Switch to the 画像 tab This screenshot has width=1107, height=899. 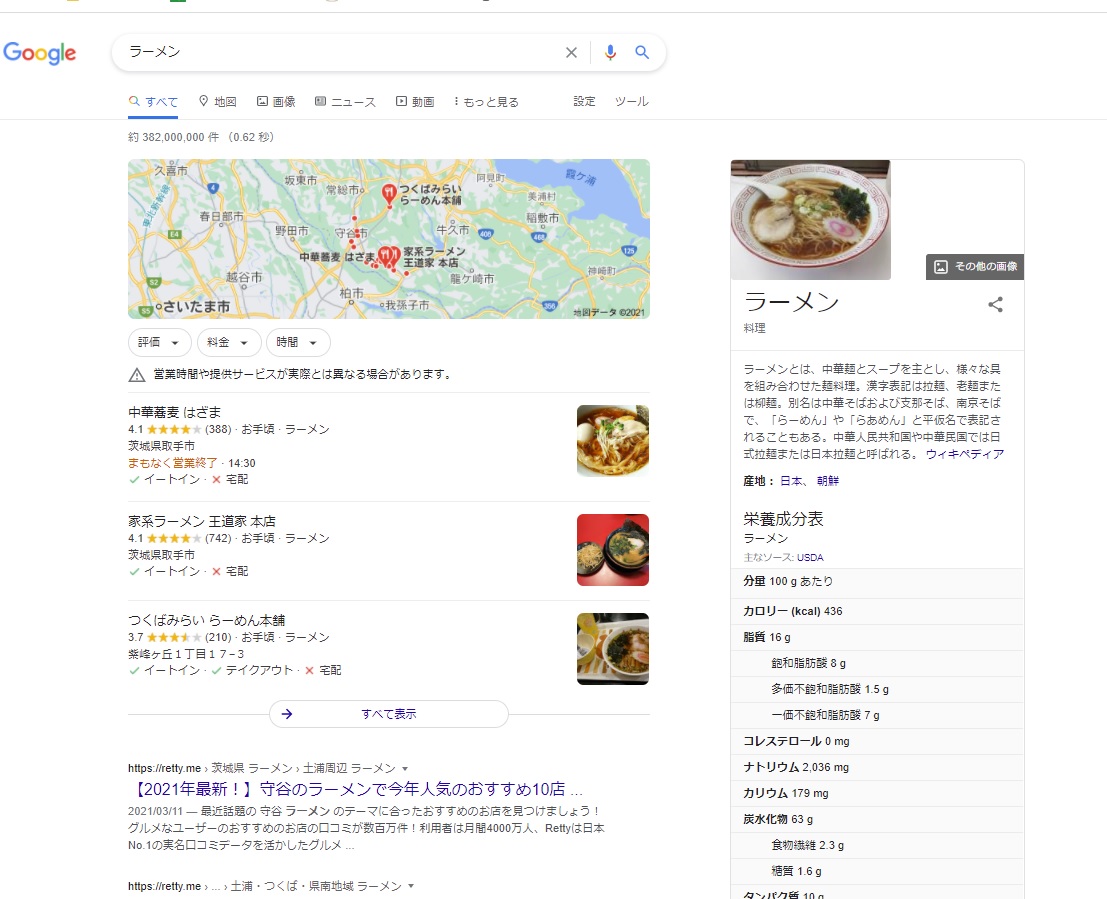tap(276, 102)
